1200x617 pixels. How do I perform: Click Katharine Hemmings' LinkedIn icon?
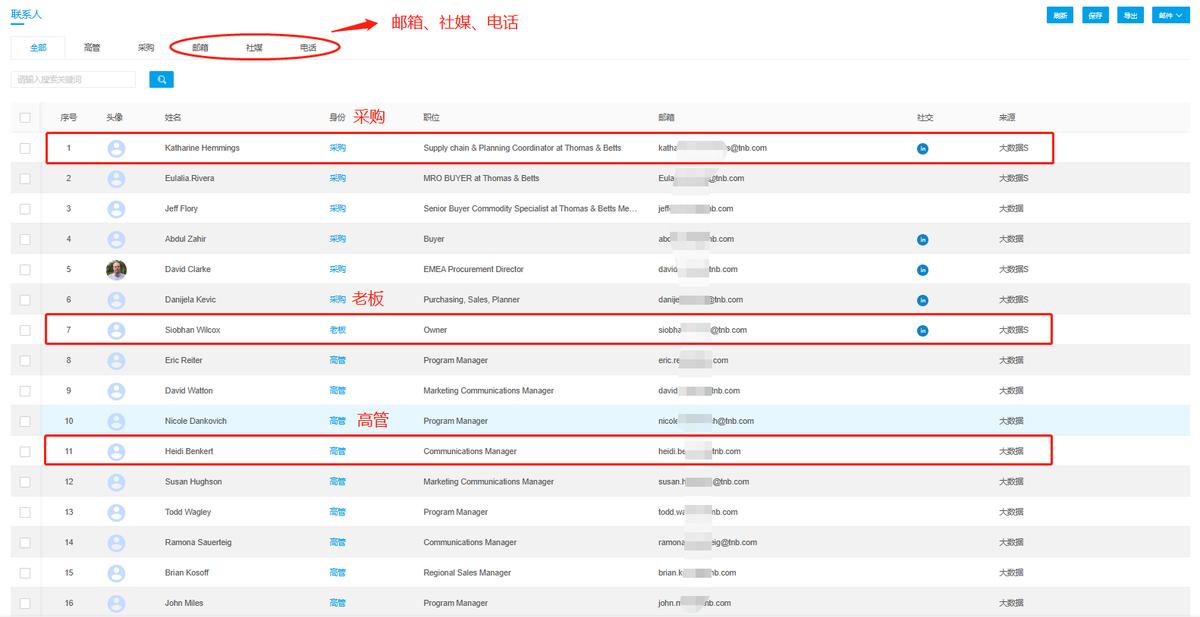tap(922, 148)
